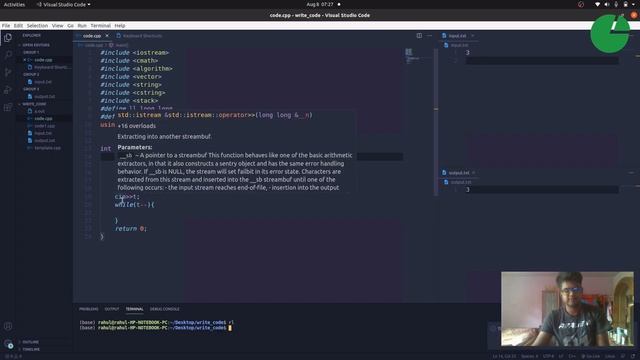Click the 'while(t--){' line in code
The height and width of the screenshot is (360, 640).
tap(134, 204)
